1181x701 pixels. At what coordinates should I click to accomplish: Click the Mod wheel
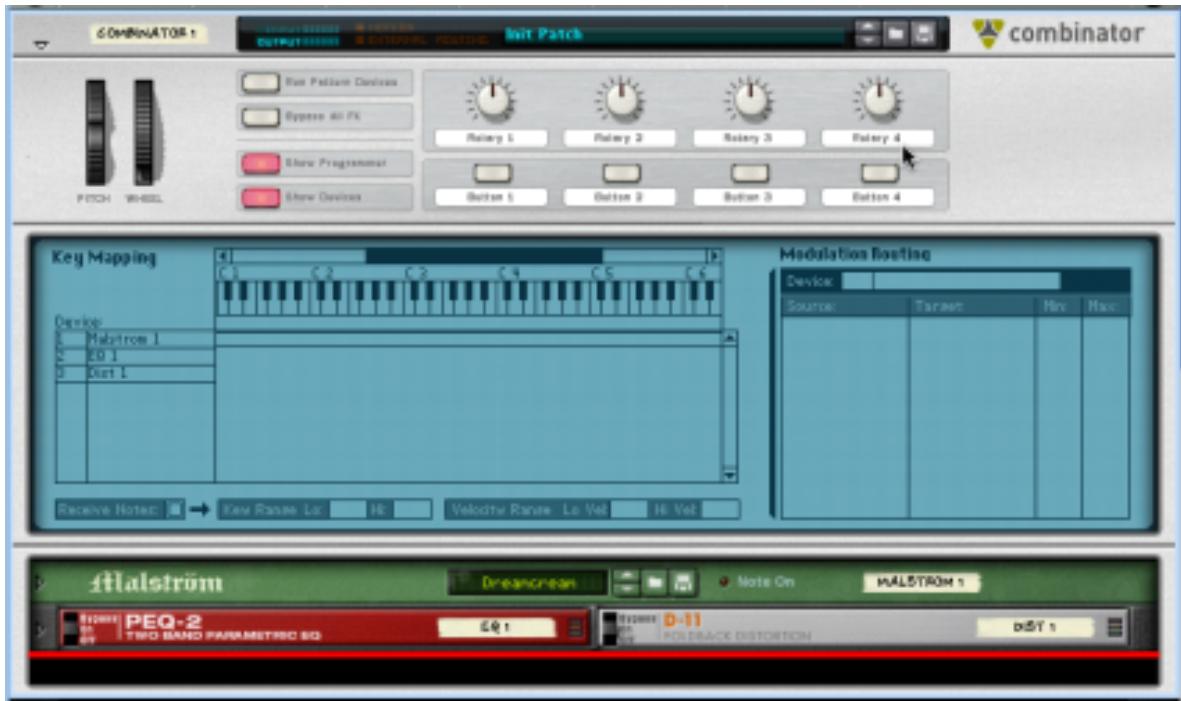[x=144, y=133]
